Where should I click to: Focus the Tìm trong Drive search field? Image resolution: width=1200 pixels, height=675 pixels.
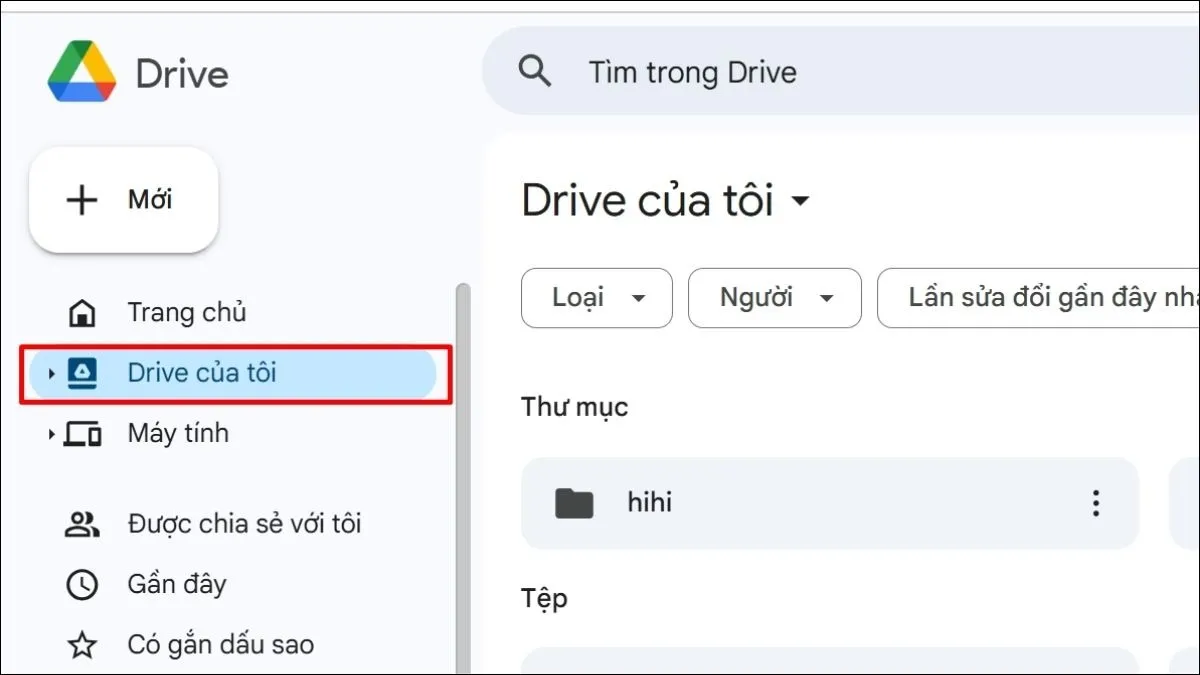click(x=800, y=72)
